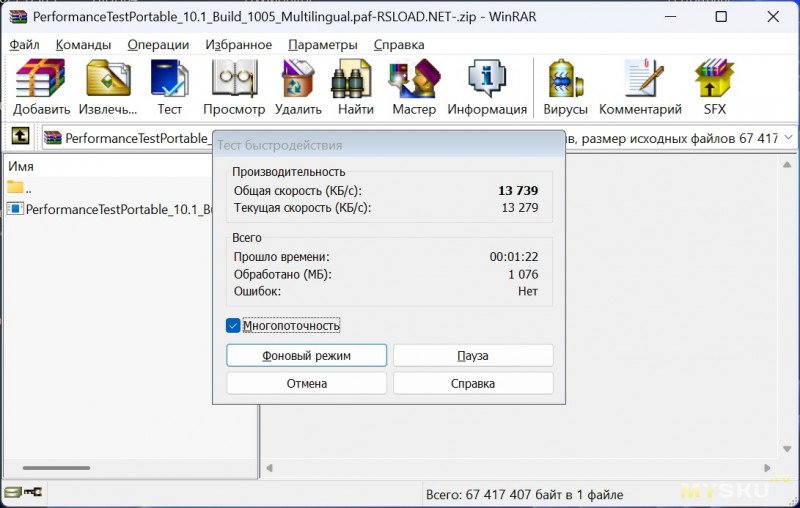Click the current speed value 13 279

[520, 208]
